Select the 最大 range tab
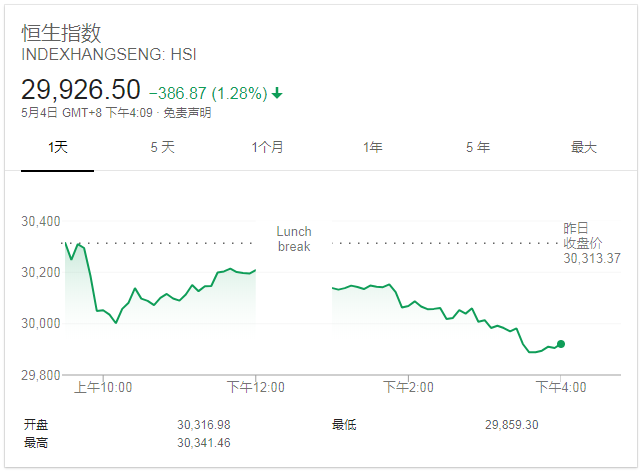642x472 pixels. click(x=584, y=147)
